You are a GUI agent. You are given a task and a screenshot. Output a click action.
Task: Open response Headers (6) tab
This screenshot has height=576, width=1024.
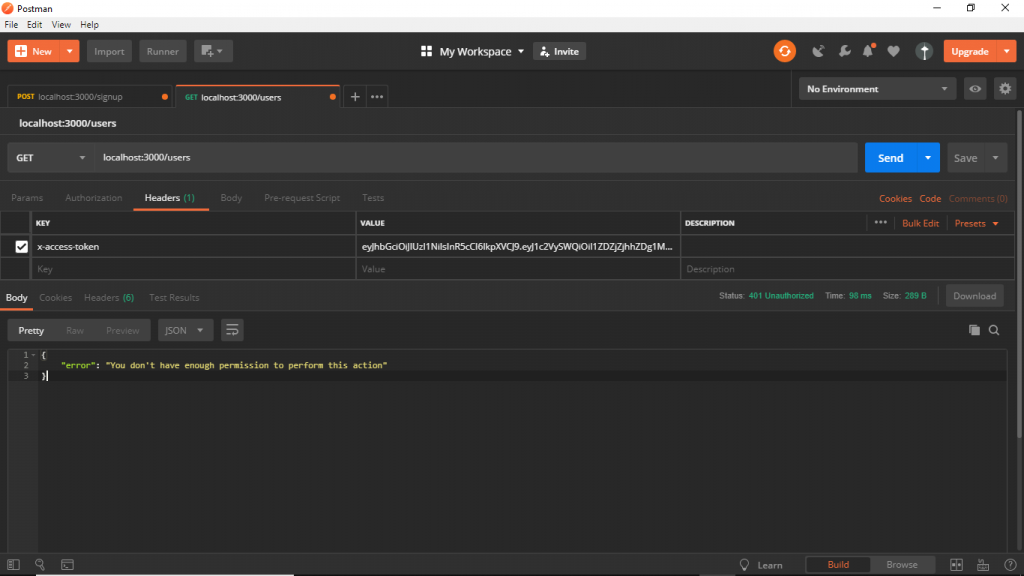coord(109,297)
